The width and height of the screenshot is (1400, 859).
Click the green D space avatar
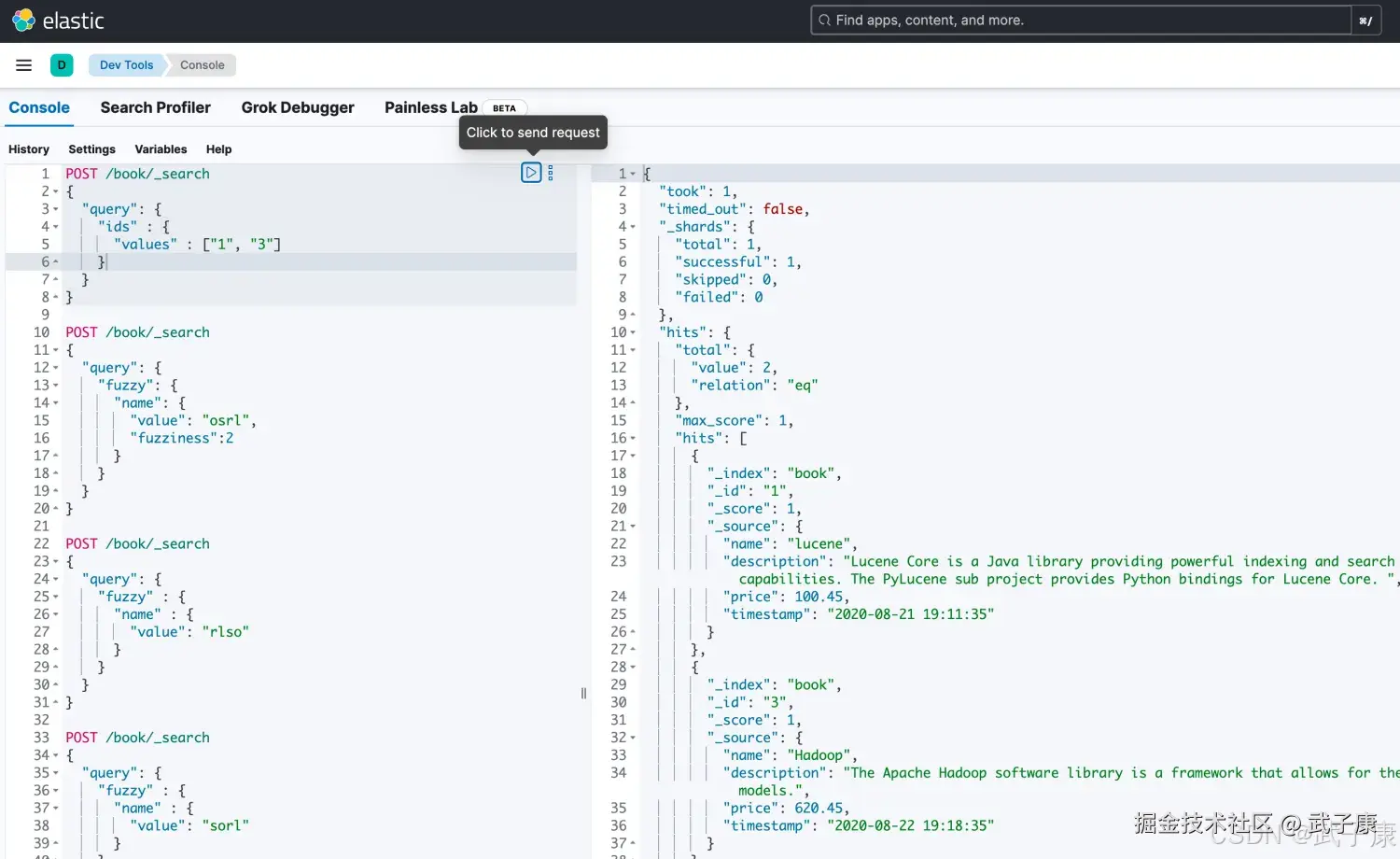[x=62, y=65]
